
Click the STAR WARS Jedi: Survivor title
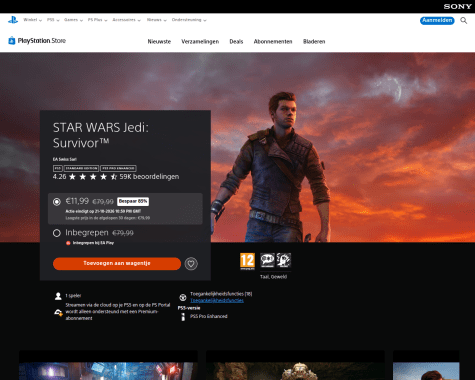pyautogui.click(x=101, y=135)
